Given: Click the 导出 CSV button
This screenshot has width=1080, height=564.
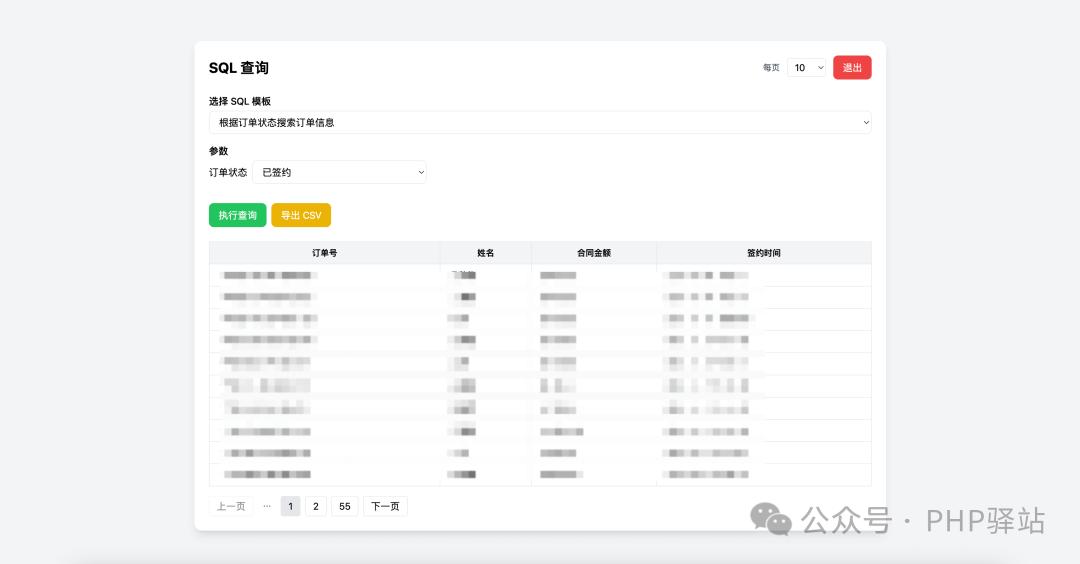Looking at the screenshot, I should (301, 215).
